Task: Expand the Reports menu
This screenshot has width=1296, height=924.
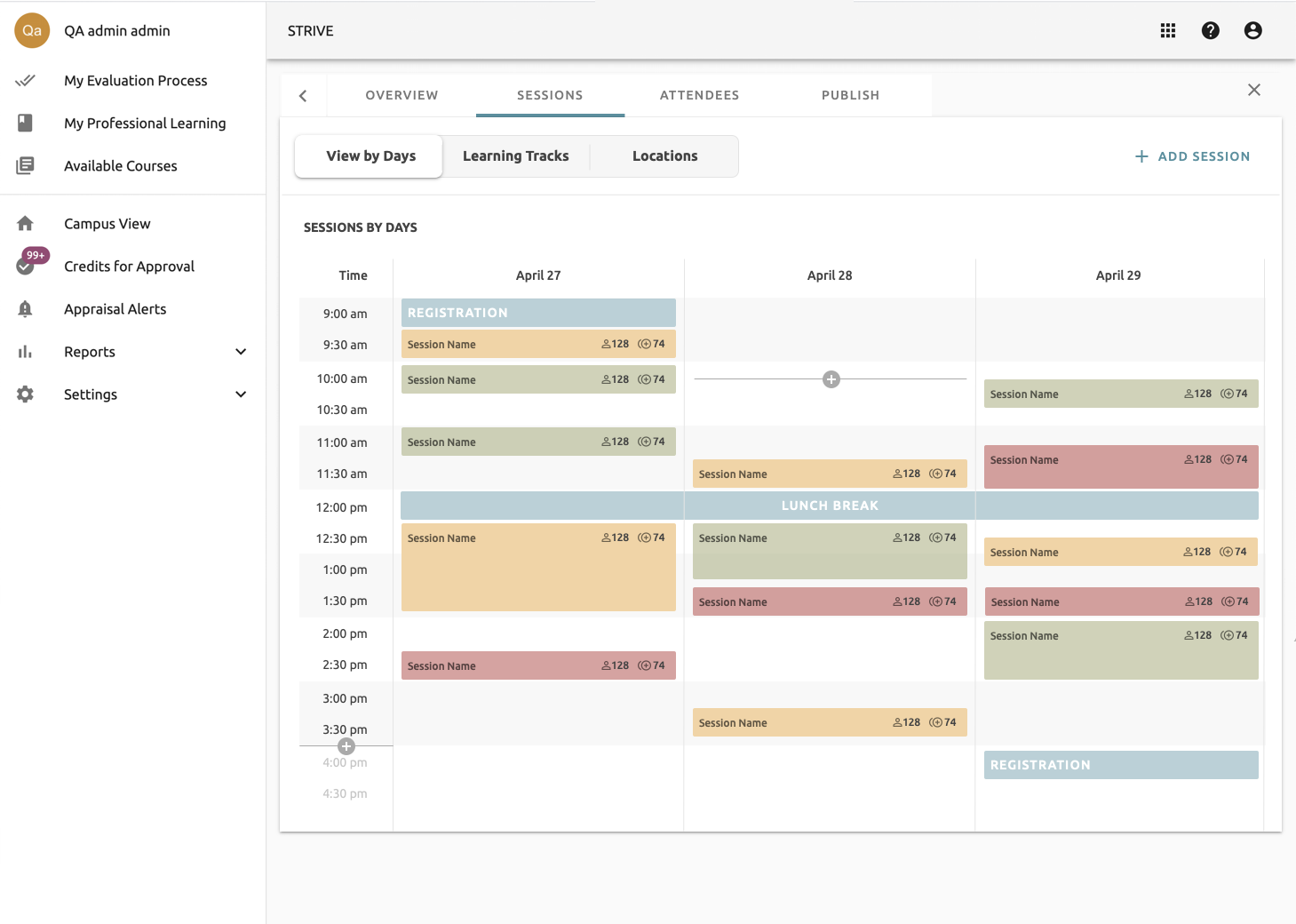Action: [x=240, y=352]
